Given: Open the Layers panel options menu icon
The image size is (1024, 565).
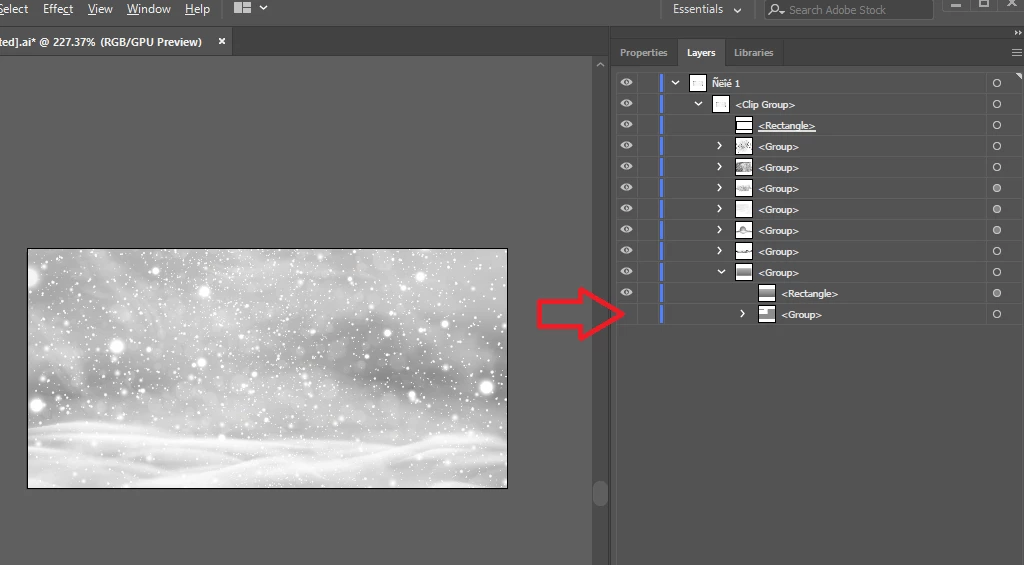Looking at the screenshot, I should pyautogui.click(x=1016, y=52).
